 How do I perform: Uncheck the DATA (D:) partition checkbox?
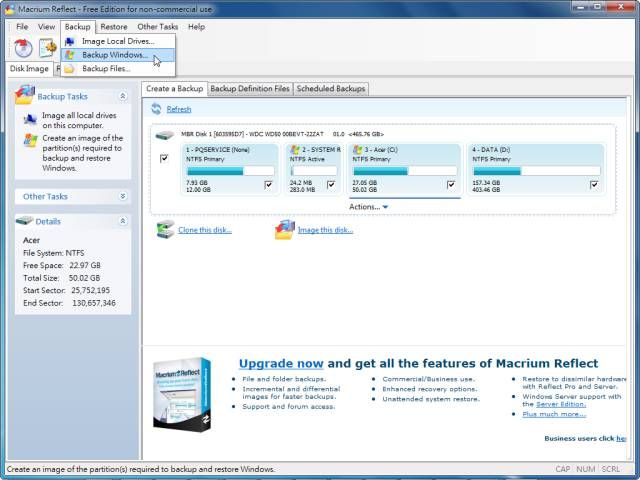click(x=594, y=184)
